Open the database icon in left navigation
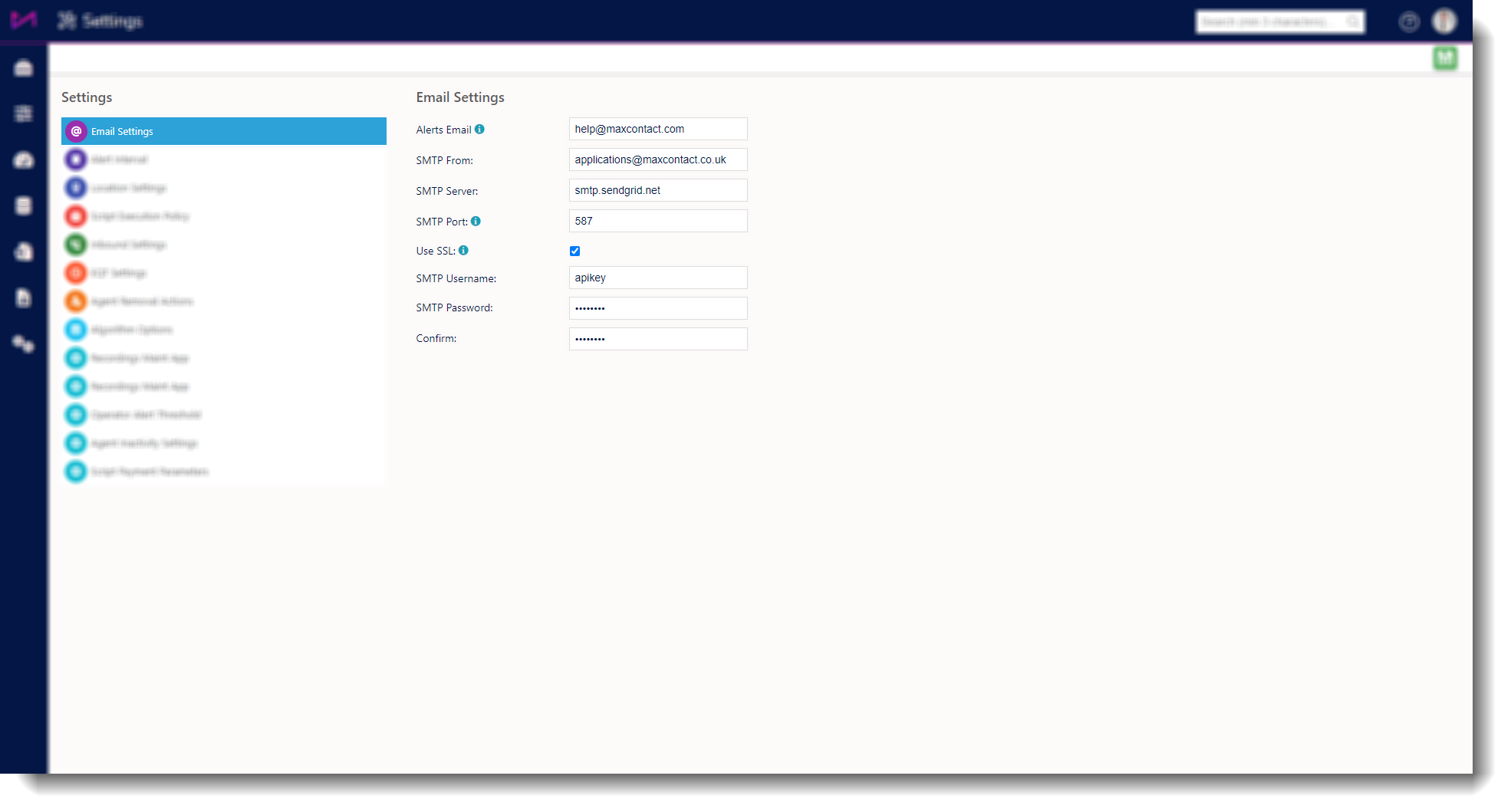 pos(24,205)
